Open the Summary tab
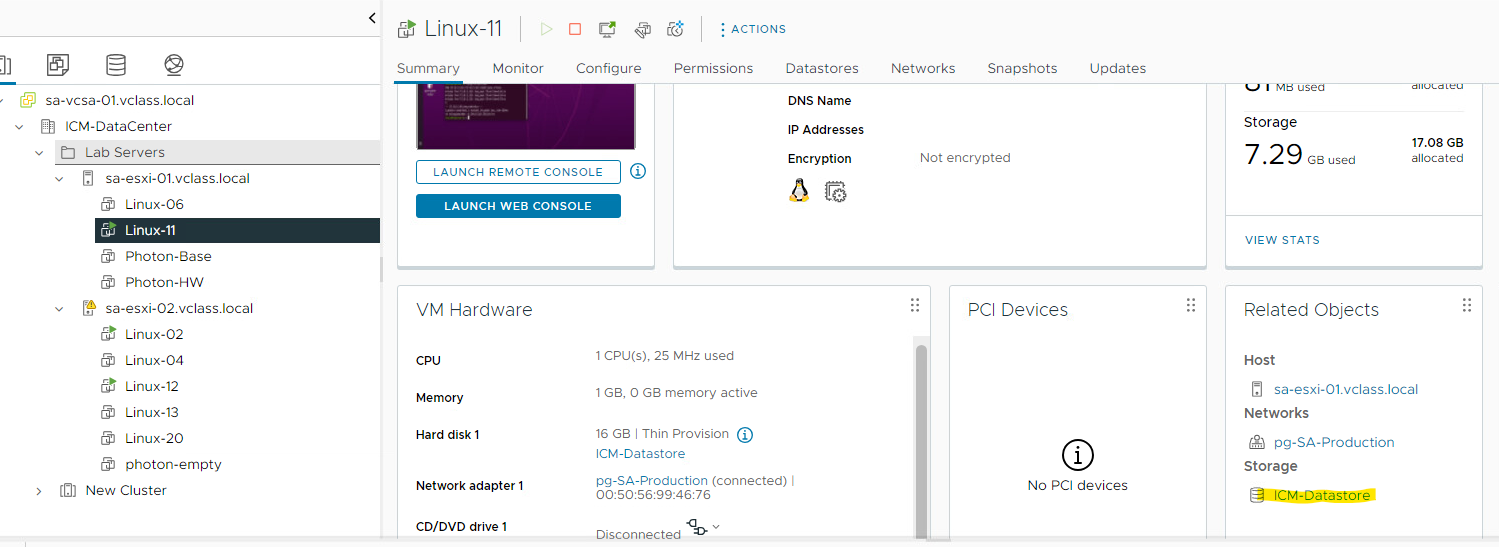The width and height of the screenshot is (1499, 547). point(428,68)
